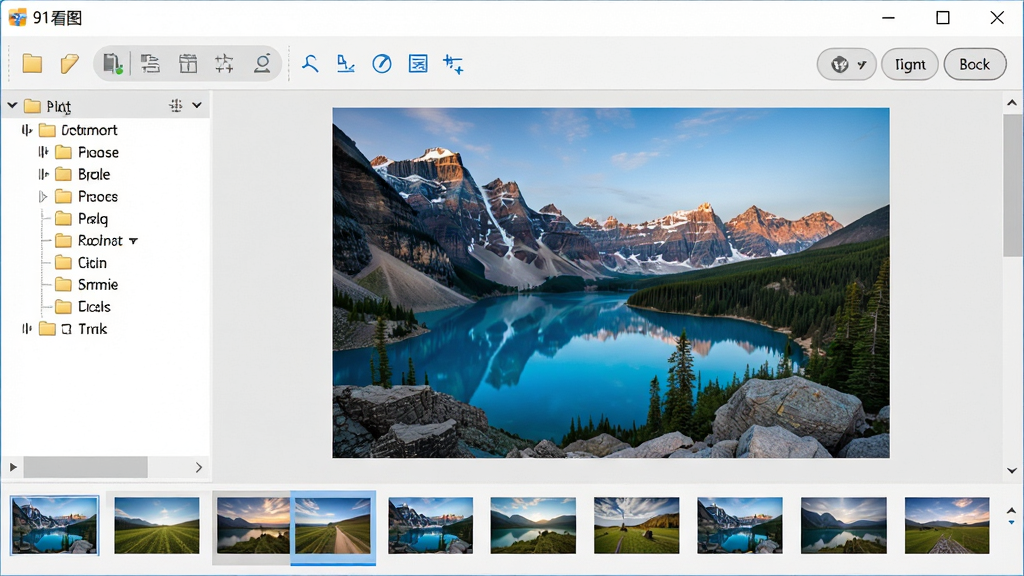Viewport: 1024px width, 576px height.
Task: Select the crop grid toolbar icon
Action: click(224, 63)
